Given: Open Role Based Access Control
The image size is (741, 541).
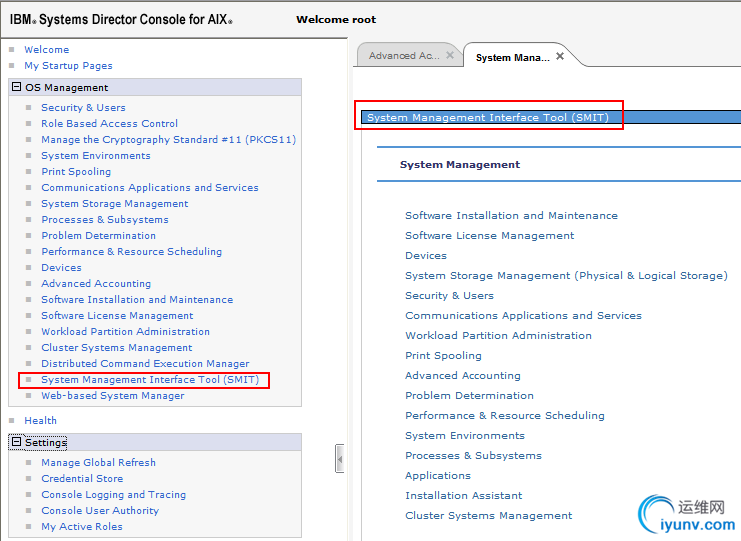Looking at the screenshot, I should pos(110,124).
